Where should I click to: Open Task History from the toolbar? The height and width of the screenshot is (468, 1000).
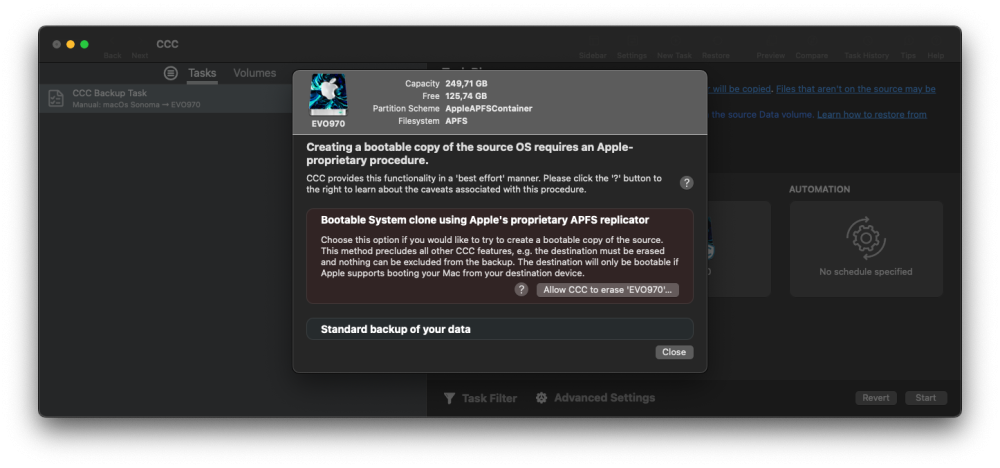(866, 55)
